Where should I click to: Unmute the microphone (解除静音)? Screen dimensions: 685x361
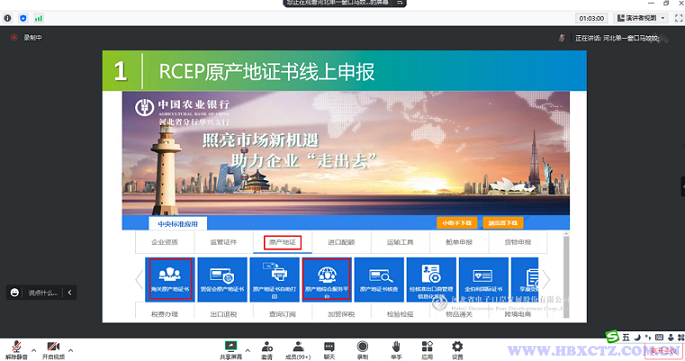(x=16, y=350)
